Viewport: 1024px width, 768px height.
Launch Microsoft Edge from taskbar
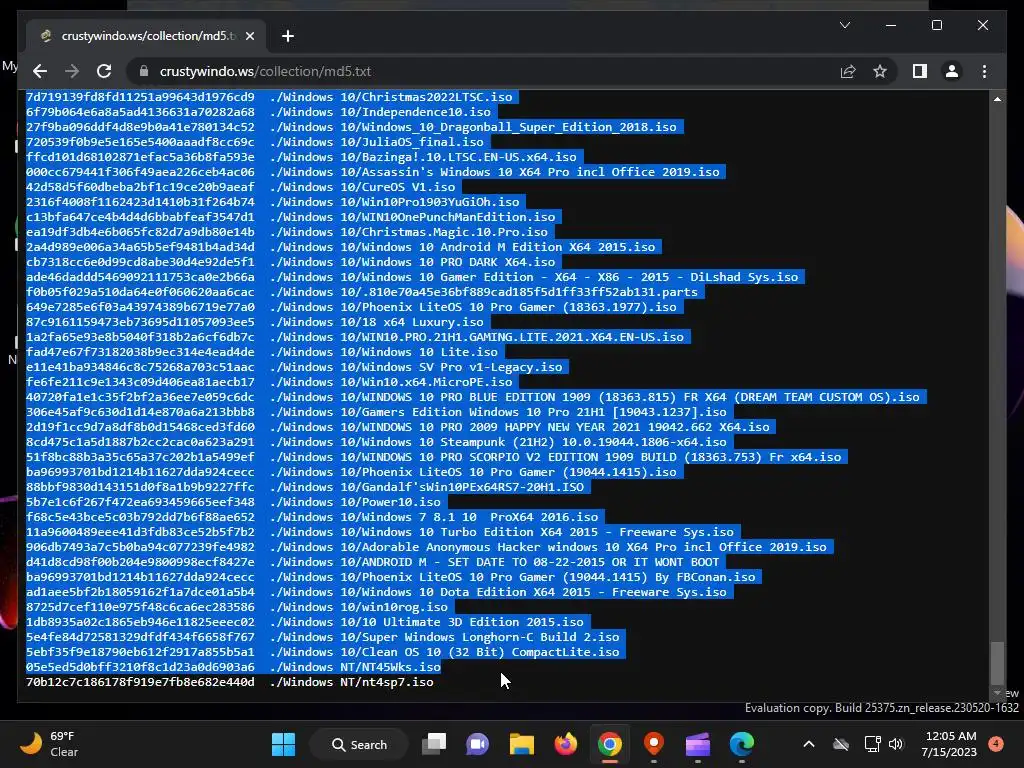coord(741,744)
